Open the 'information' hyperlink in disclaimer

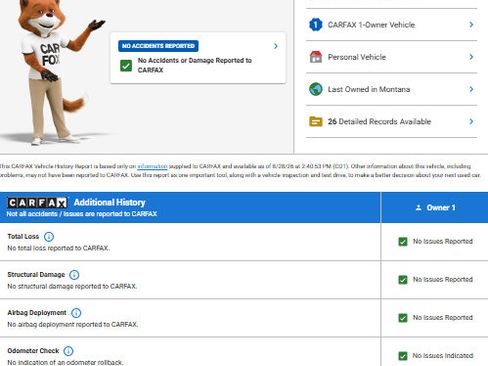click(x=152, y=166)
